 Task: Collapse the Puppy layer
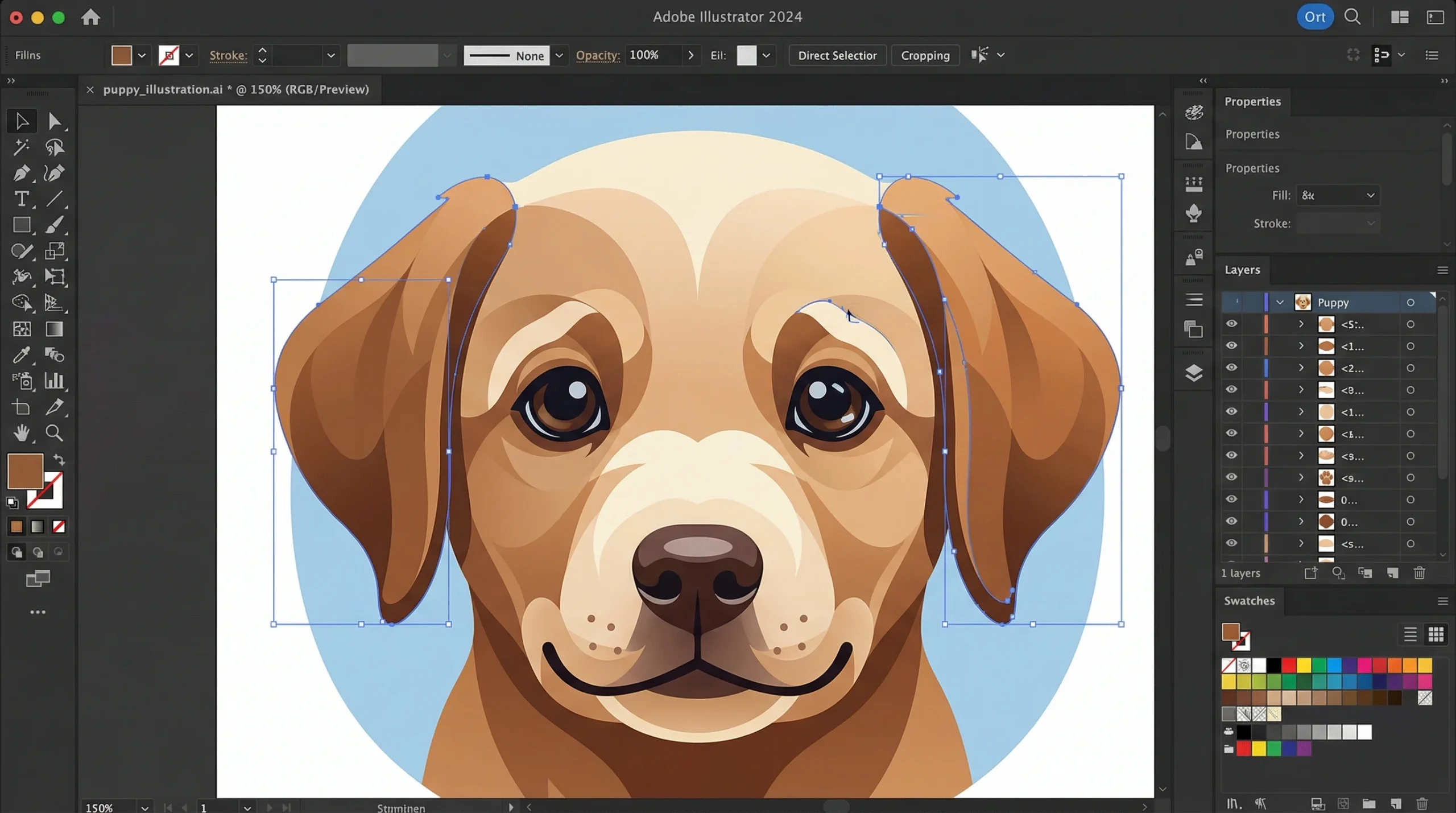[x=1280, y=302]
